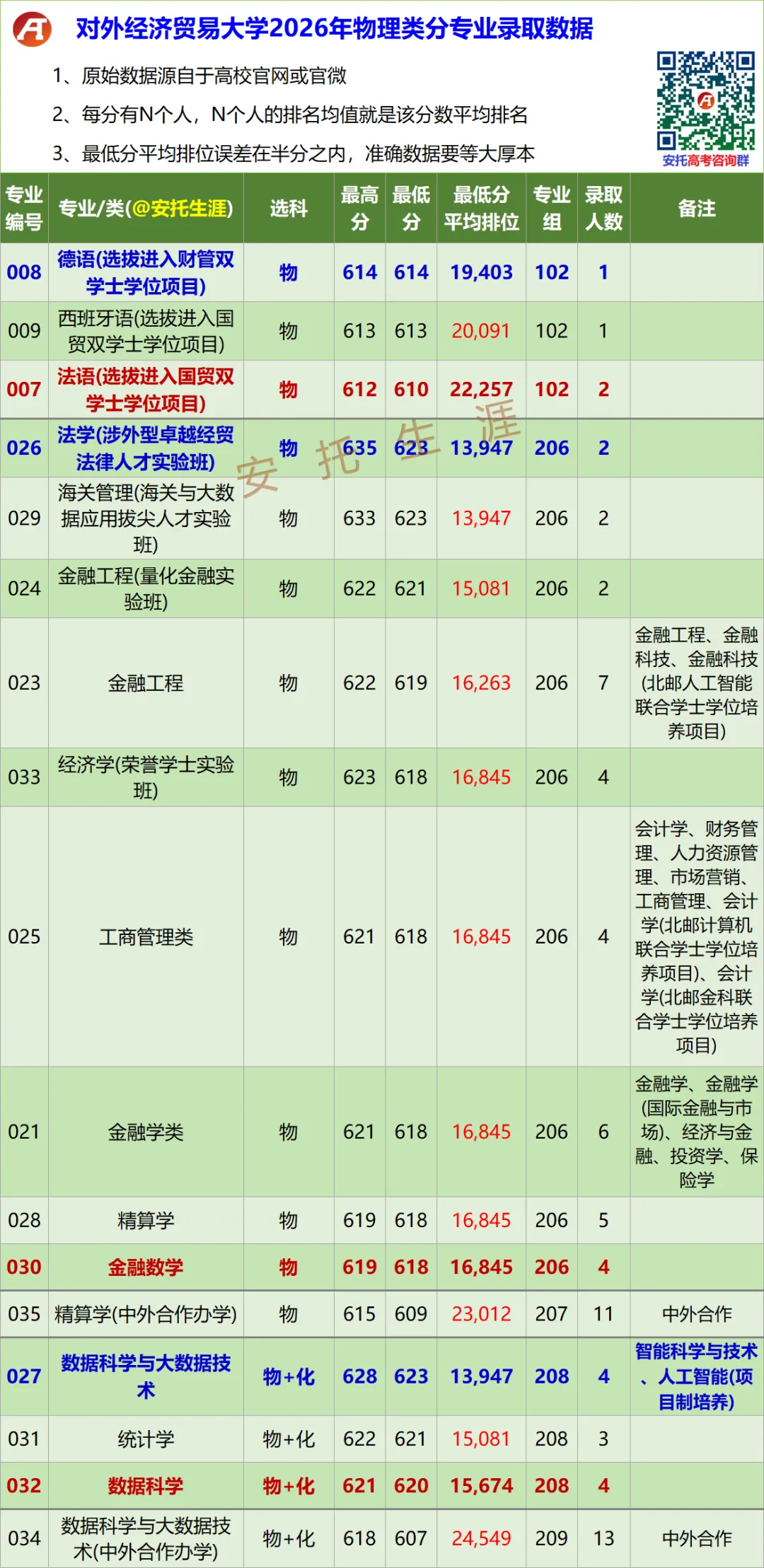Screen dimensions: 764x1568
Task: Select major code 032
Action: coord(24,1486)
